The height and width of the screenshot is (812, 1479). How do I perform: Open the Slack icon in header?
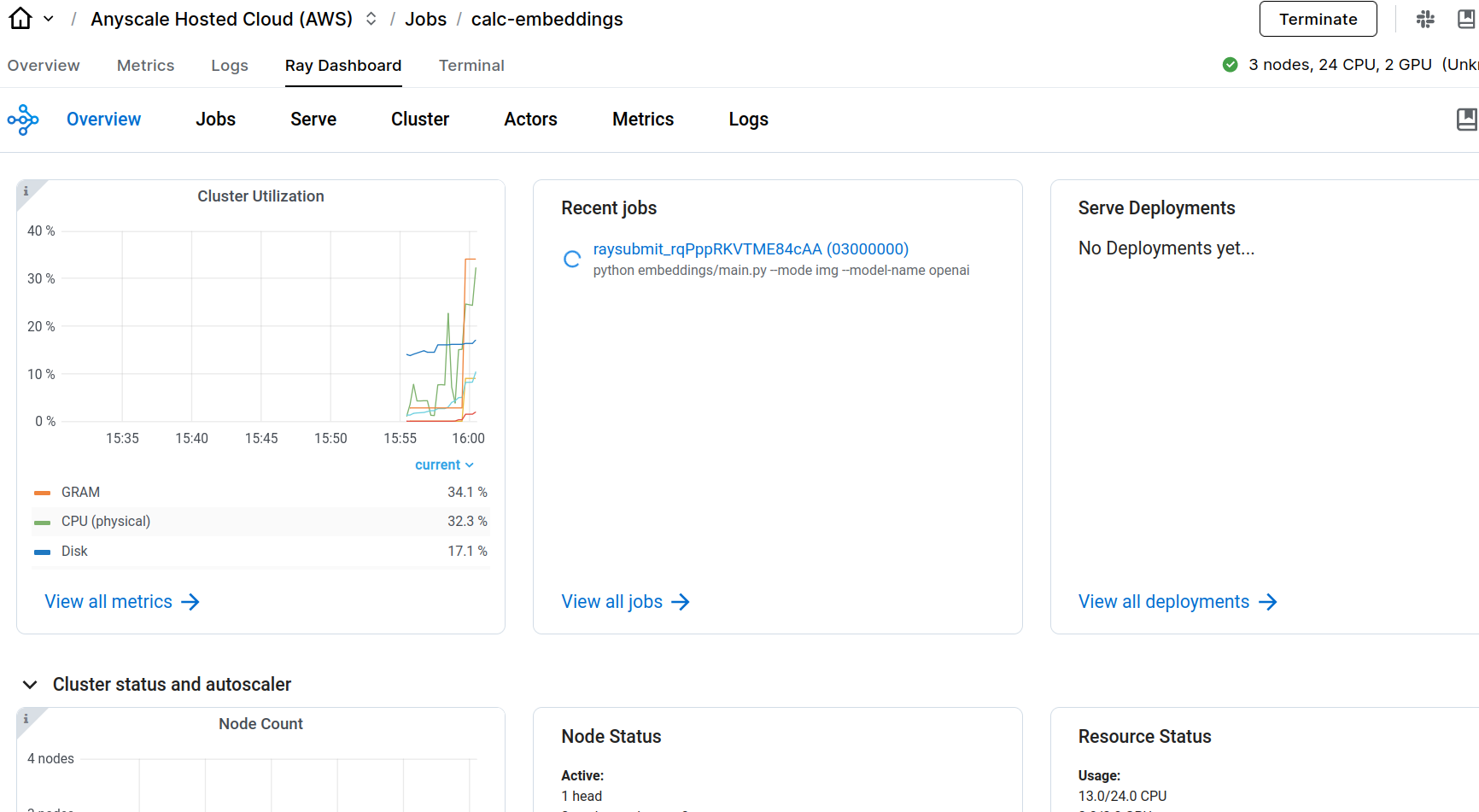[x=1425, y=19]
